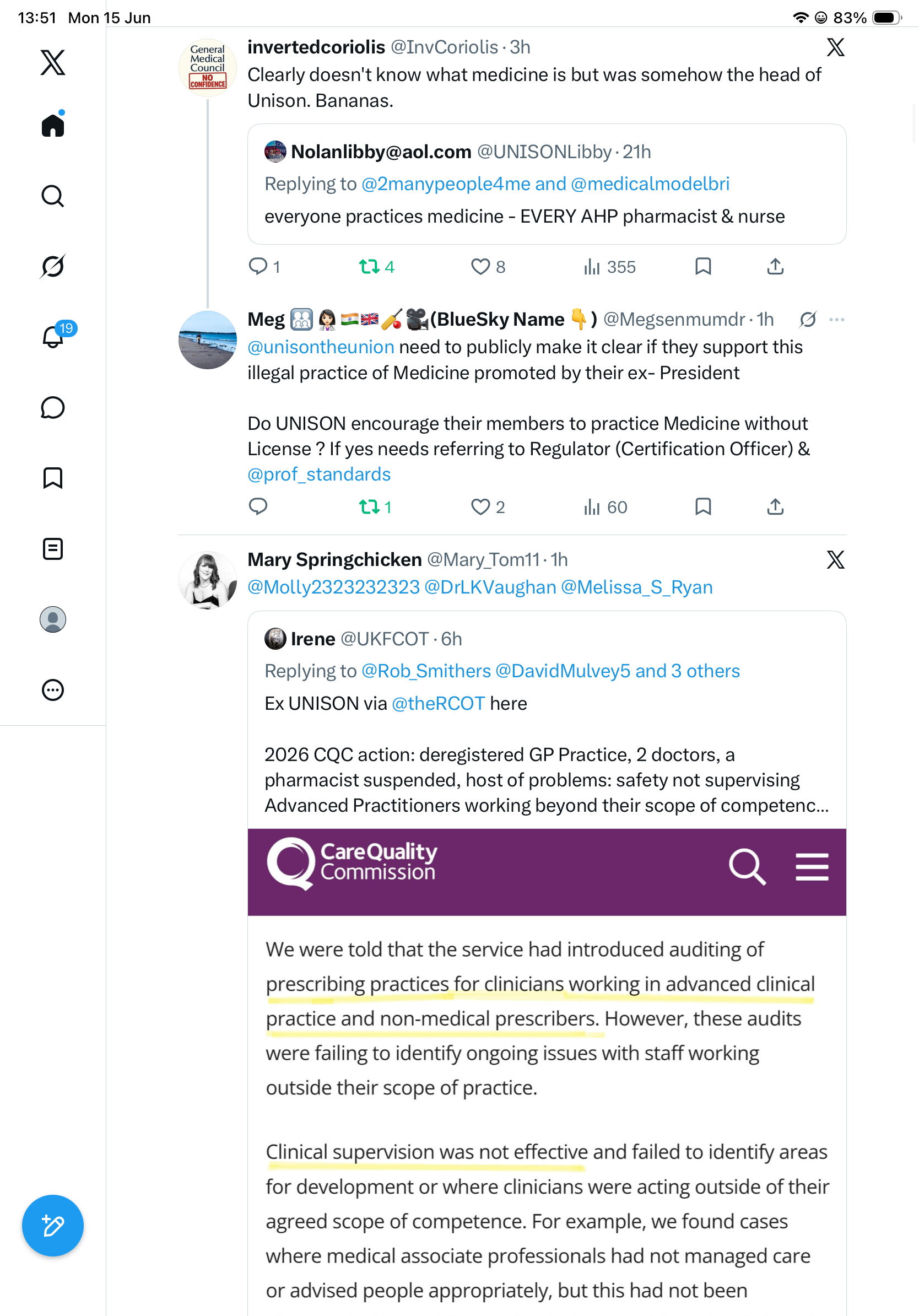
Task: Open the Search explore icon in sidebar
Action: point(53,196)
